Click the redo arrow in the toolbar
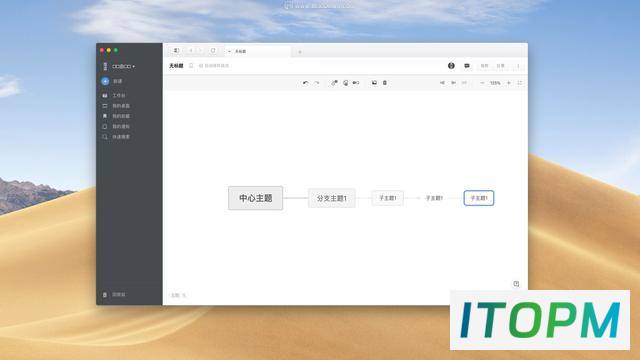Viewport: 640px width, 360px height. [316, 83]
